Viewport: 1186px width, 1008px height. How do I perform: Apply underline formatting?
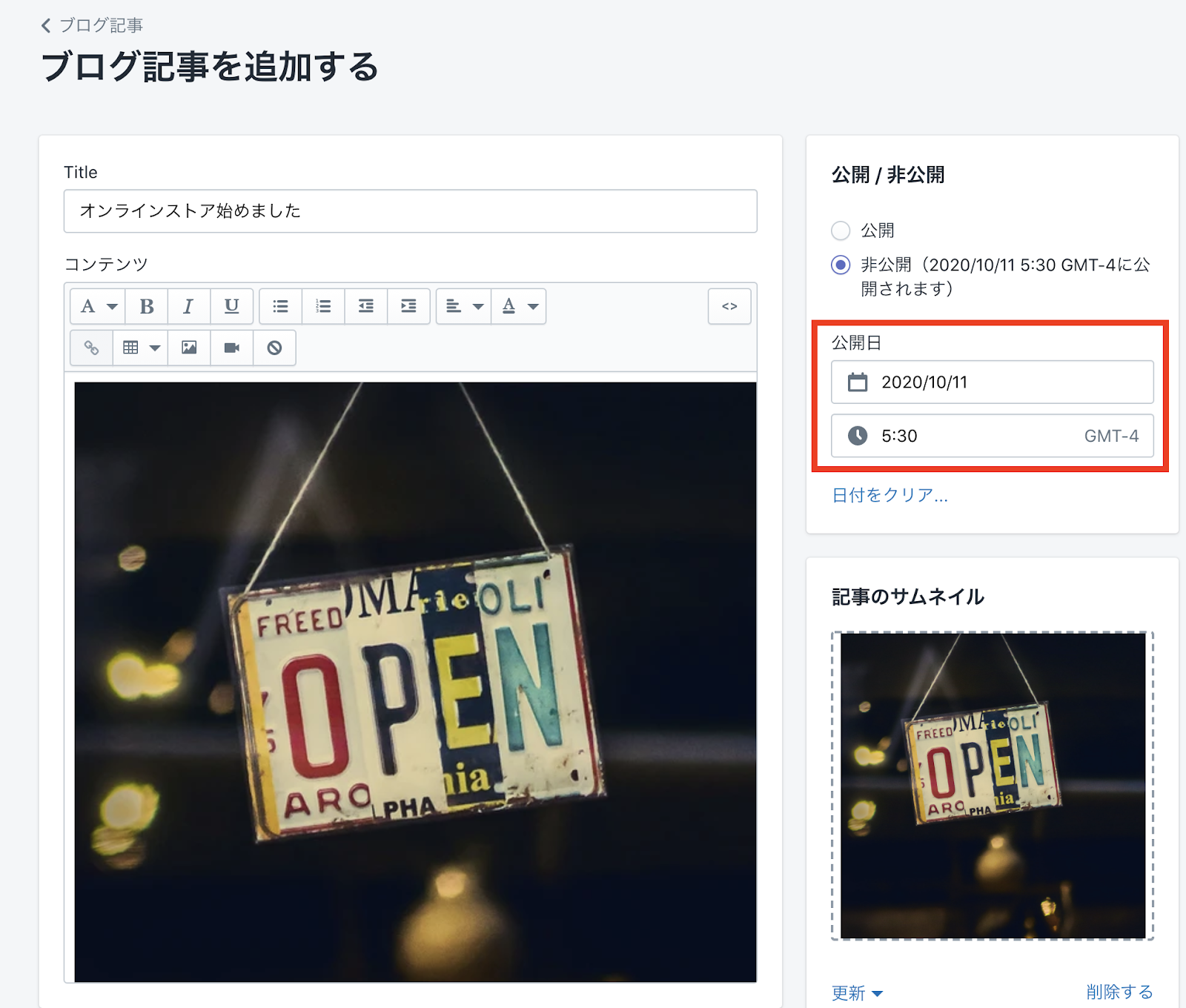coord(231,307)
